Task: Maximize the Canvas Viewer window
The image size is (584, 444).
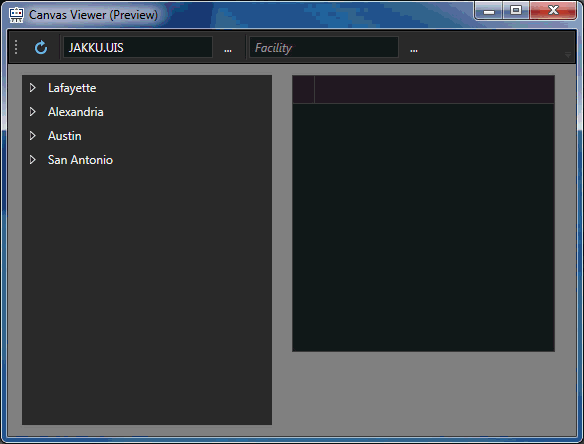Action: coord(516,10)
